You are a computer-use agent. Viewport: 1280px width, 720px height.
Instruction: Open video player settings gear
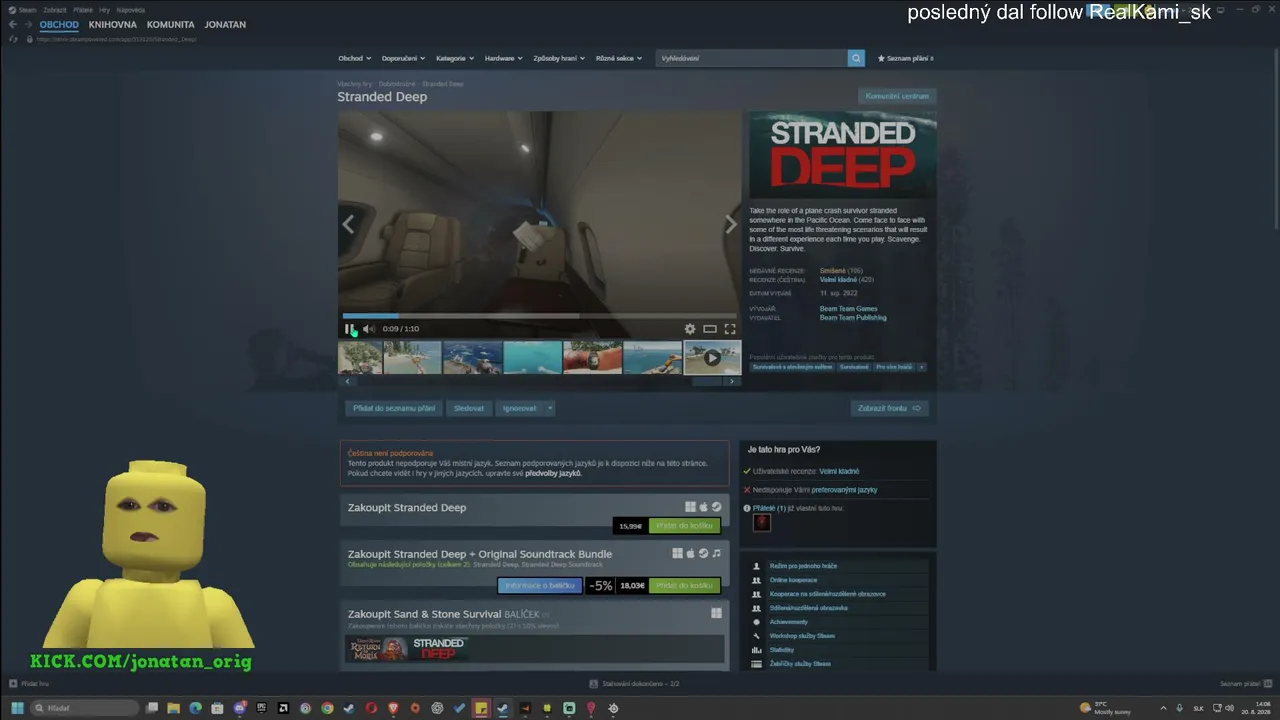(x=690, y=329)
